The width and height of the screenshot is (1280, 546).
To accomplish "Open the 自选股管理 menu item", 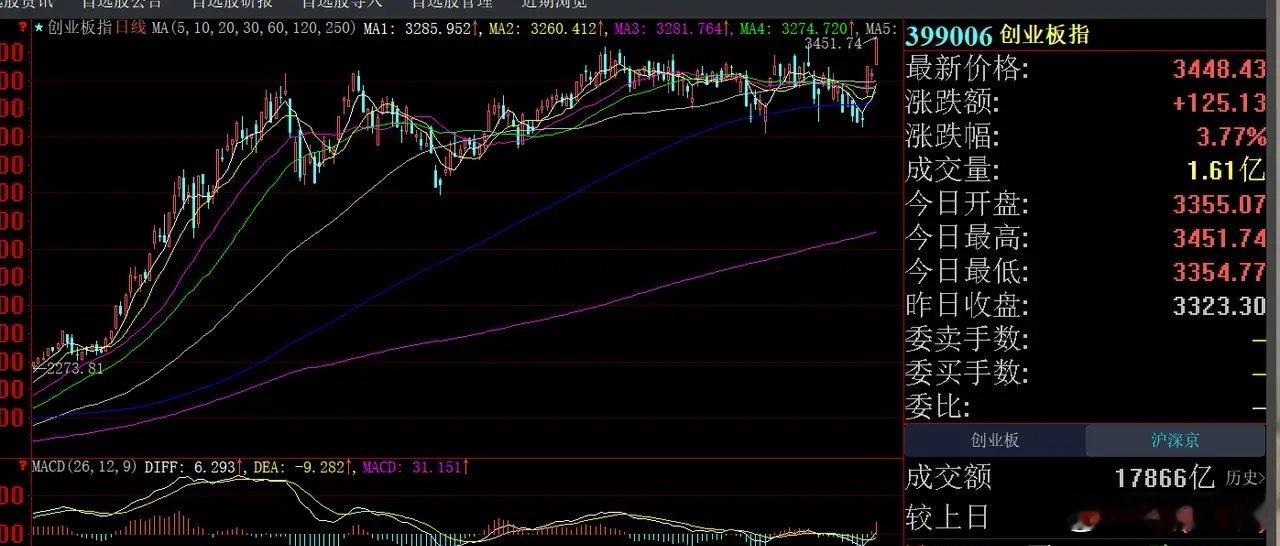I will (x=452, y=4).
